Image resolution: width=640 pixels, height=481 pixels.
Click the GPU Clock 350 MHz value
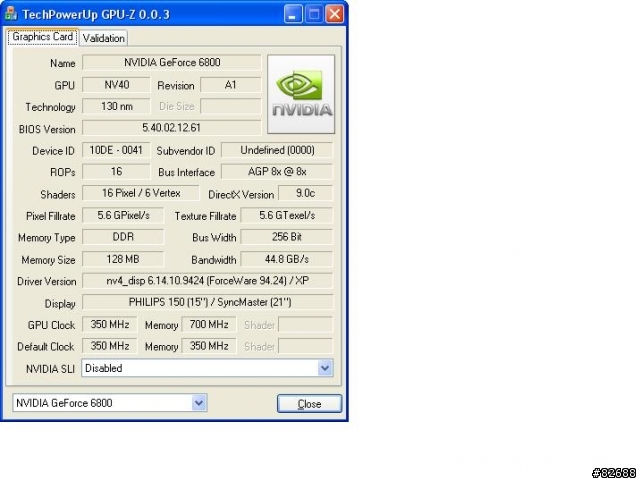pos(110,324)
